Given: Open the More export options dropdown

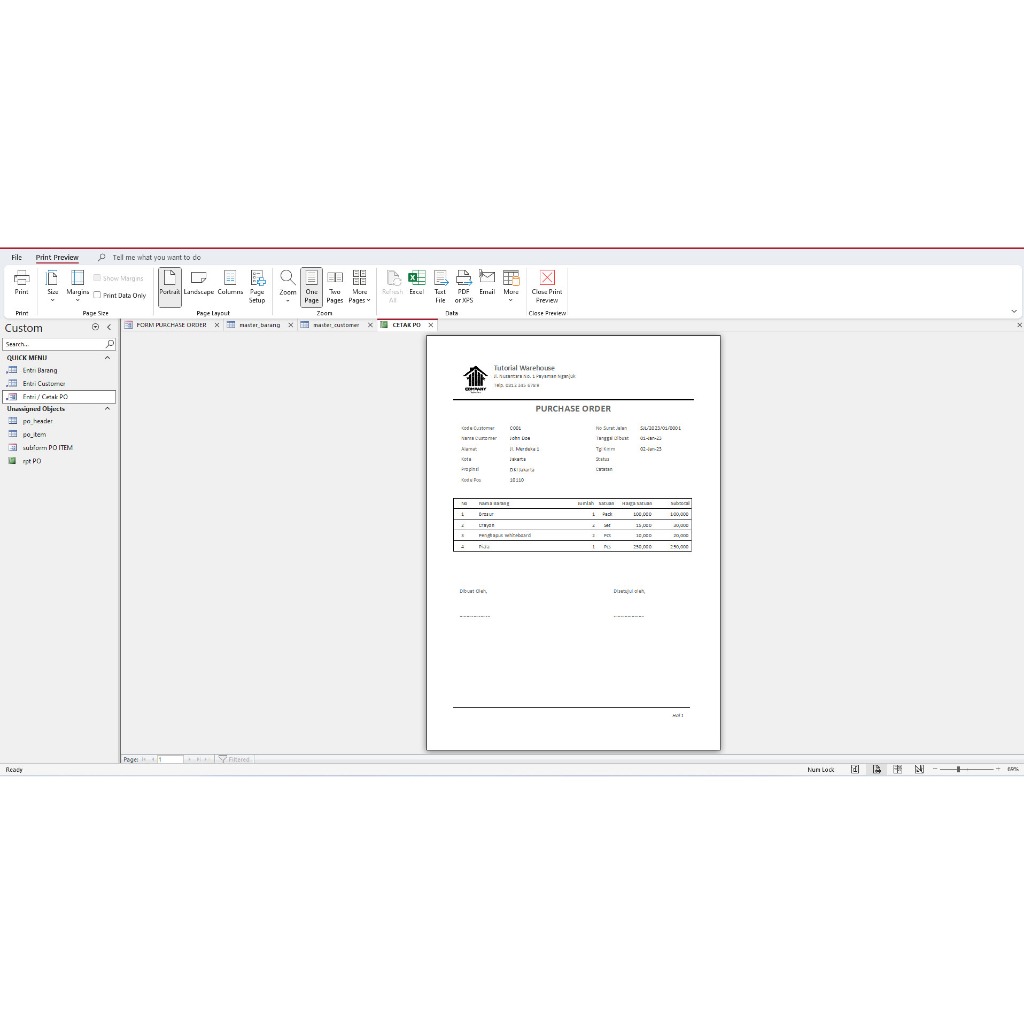Looking at the screenshot, I should [x=511, y=286].
